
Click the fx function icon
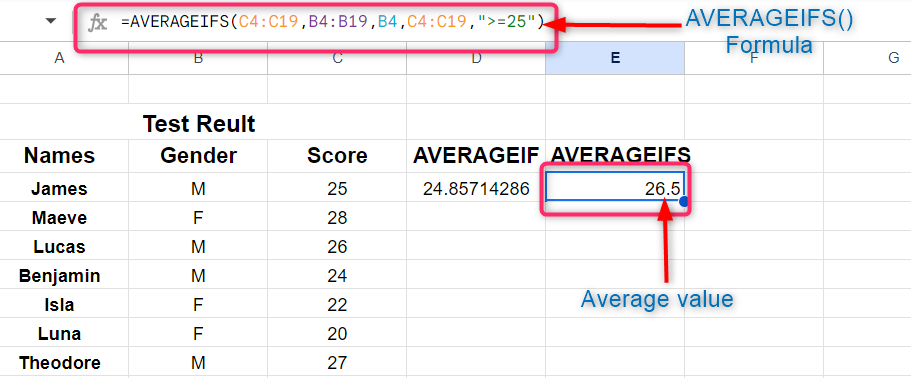click(x=98, y=23)
